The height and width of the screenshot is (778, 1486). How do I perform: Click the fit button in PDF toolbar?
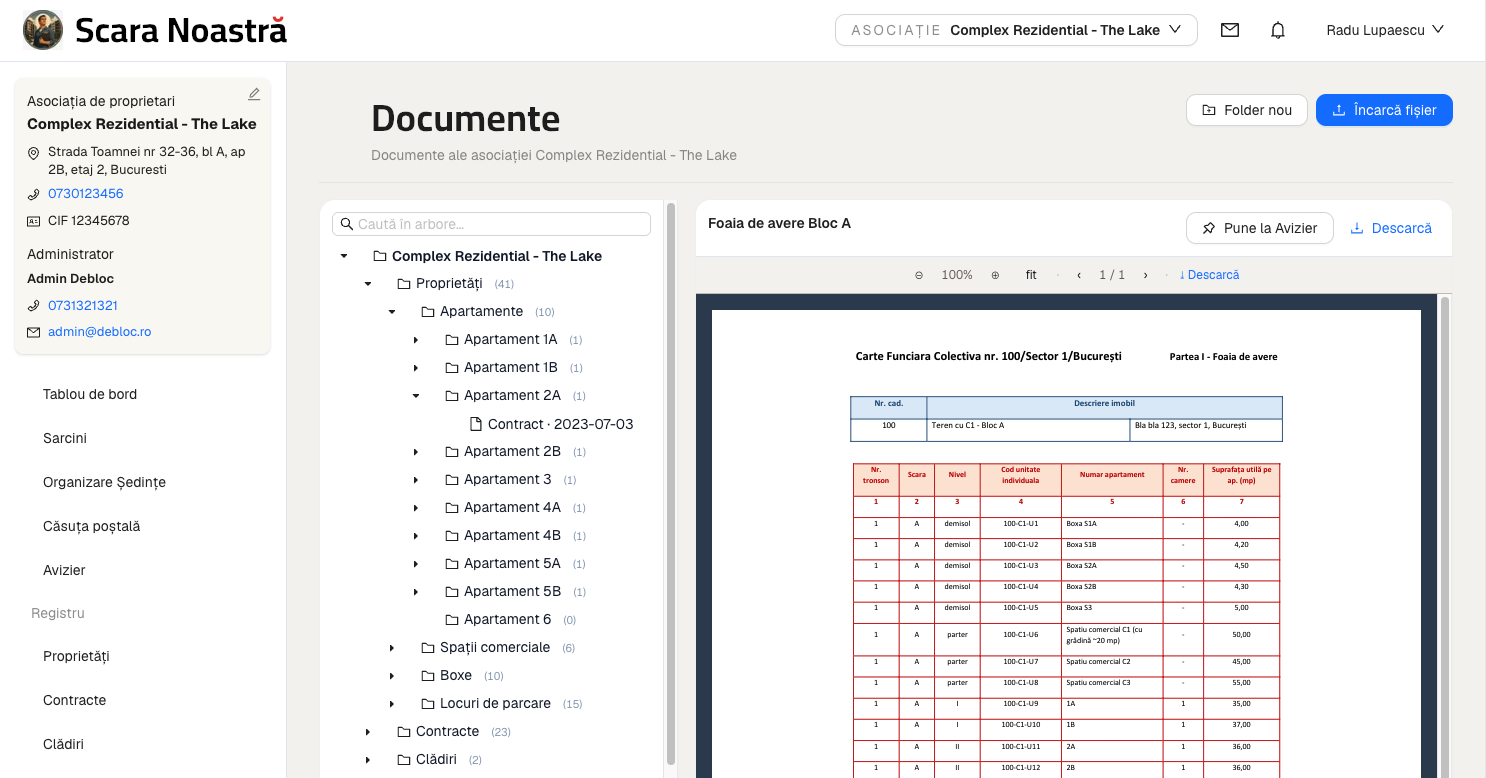(1031, 275)
